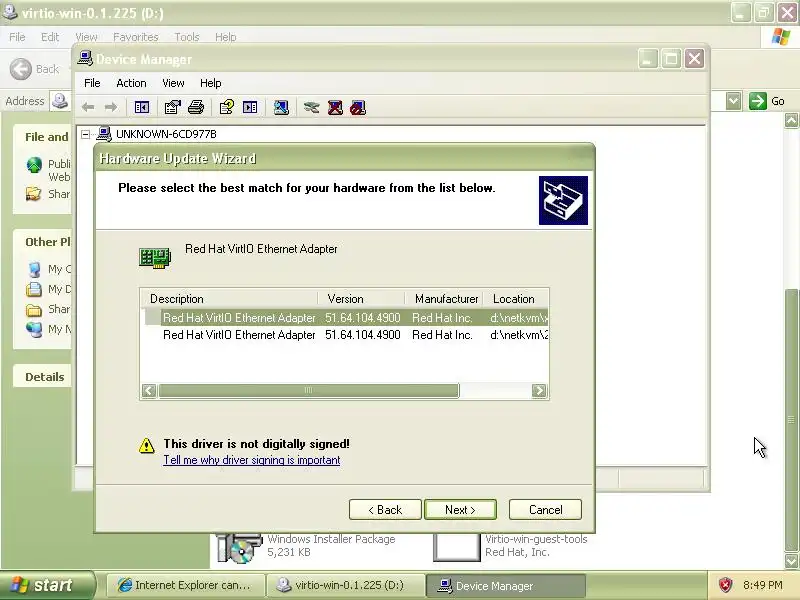The width and height of the screenshot is (800, 600).
Task: Select UNKNOWN-6CD977B computer in tree
Action: (166, 134)
